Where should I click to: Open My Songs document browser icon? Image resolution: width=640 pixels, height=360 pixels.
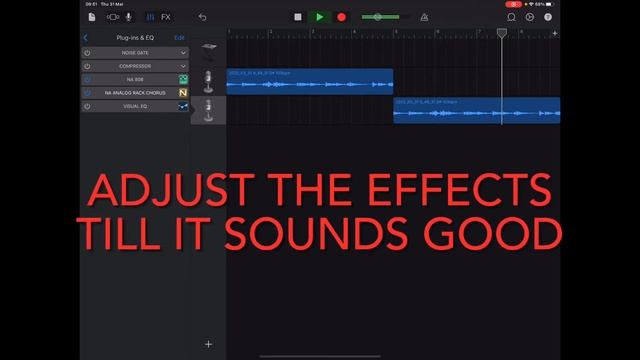tap(92, 17)
